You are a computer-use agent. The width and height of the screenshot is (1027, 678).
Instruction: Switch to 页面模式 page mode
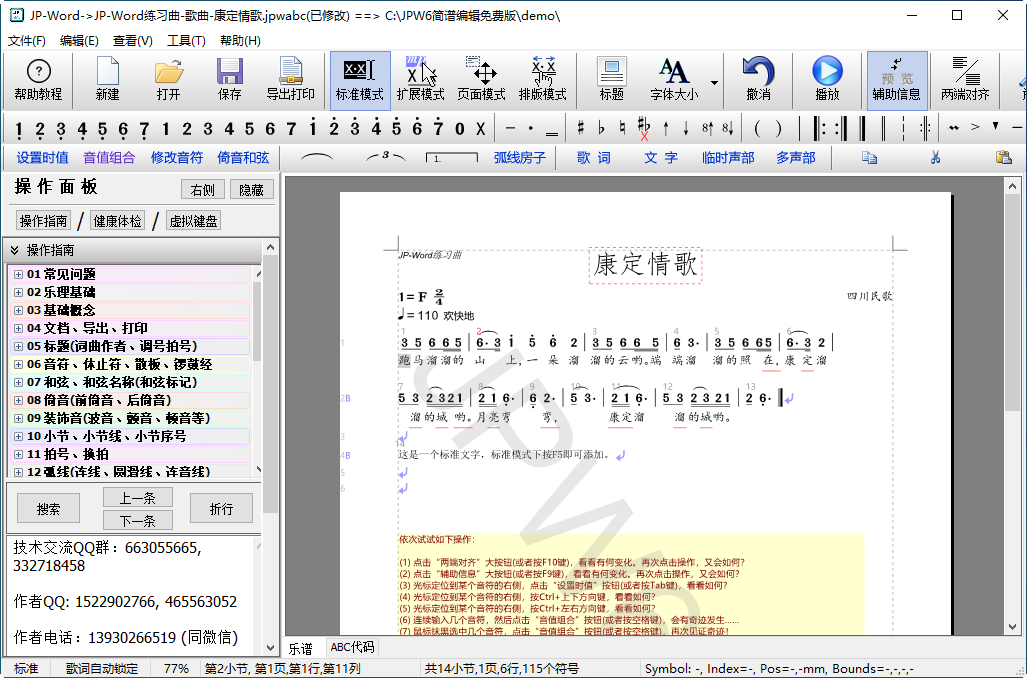[x=481, y=80]
